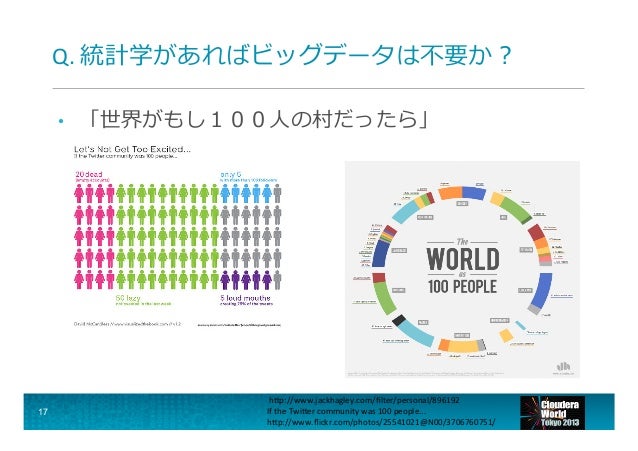The width and height of the screenshot is (638, 451).
Task: Open the World as 100 People infographic
Action: click(462, 269)
